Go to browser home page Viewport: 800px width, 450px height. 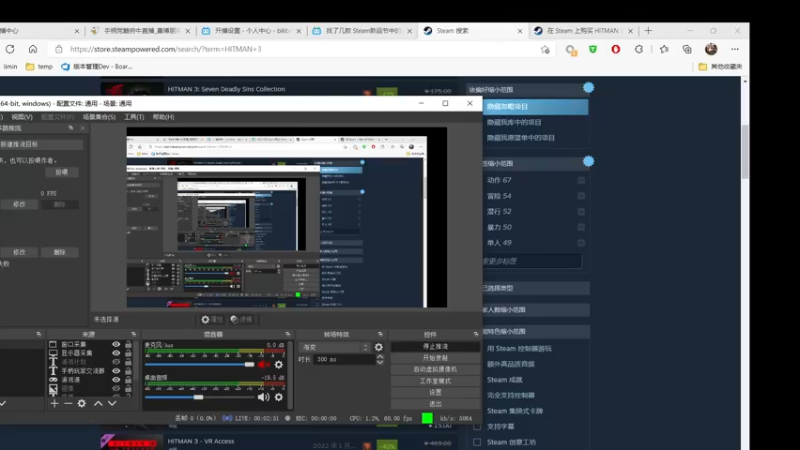[33, 49]
